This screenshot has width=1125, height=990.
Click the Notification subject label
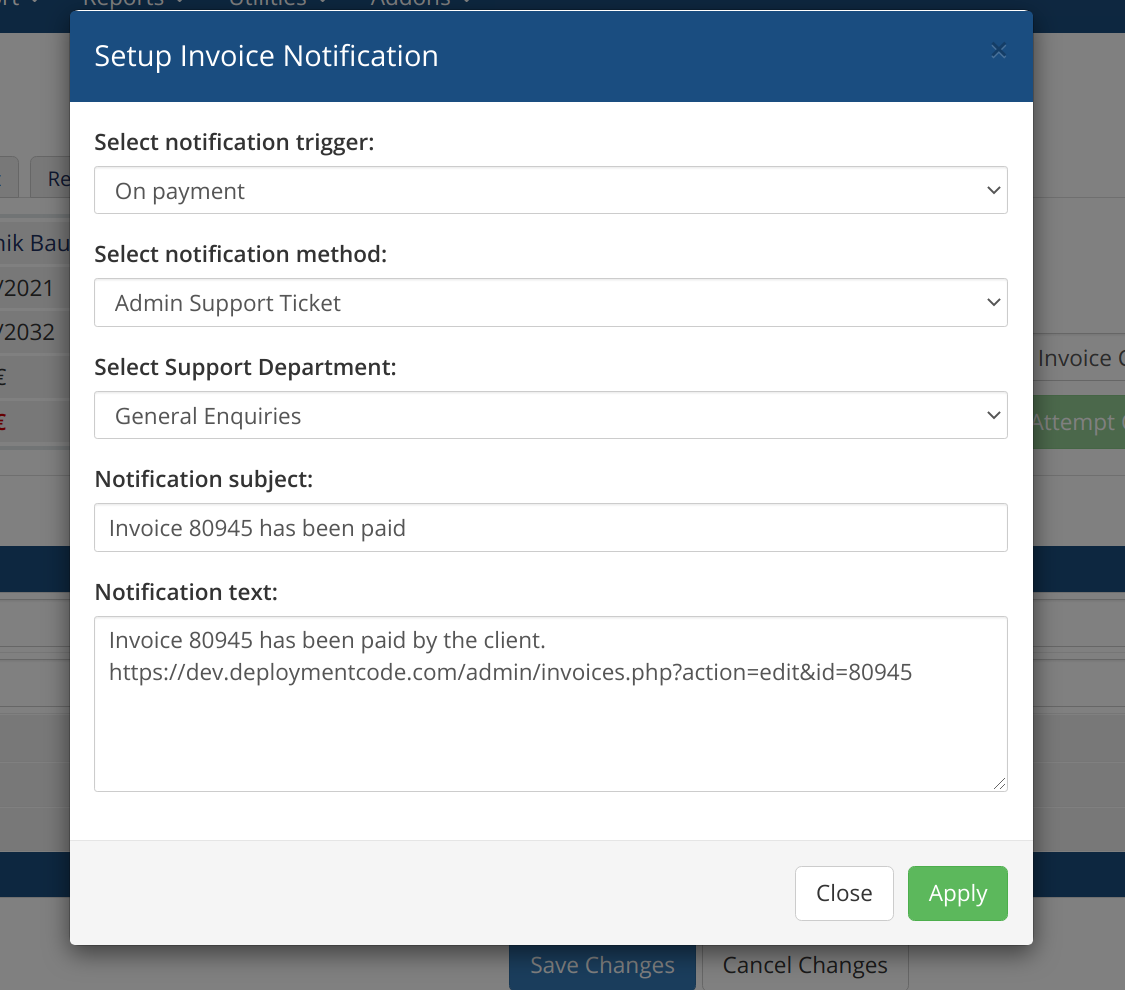click(x=204, y=479)
